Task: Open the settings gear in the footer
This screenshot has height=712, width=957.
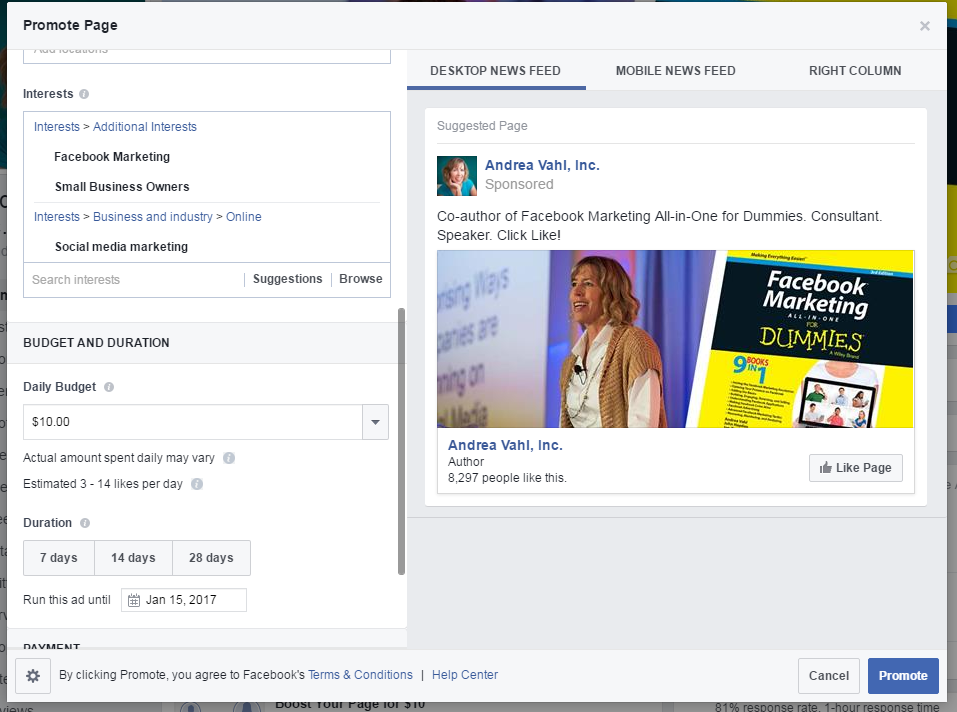Action: pyautogui.click(x=33, y=675)
